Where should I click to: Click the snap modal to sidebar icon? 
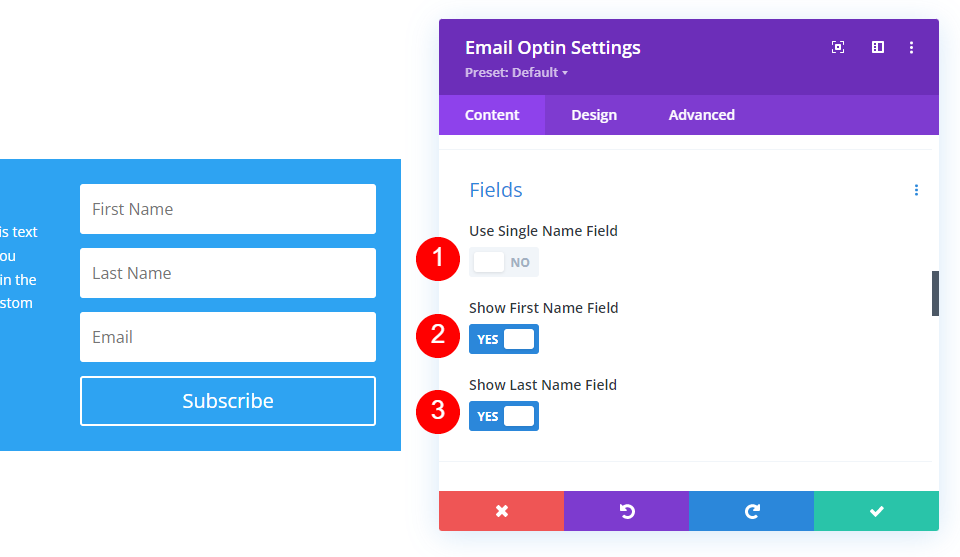point(877,47)
